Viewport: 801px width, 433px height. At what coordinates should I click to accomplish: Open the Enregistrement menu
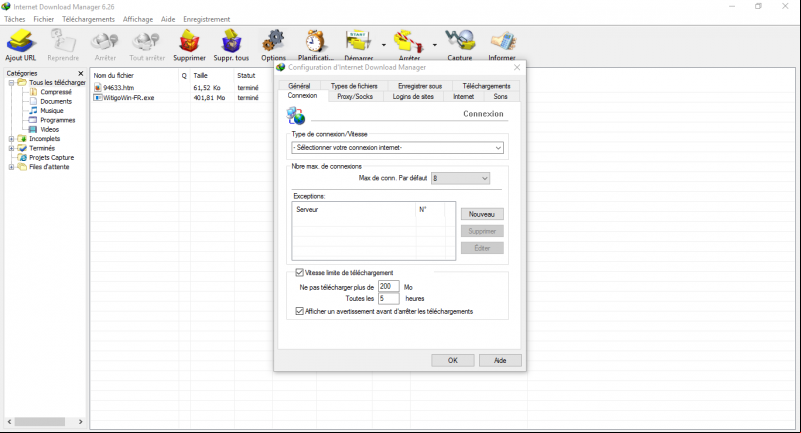(x=206, y=19)
